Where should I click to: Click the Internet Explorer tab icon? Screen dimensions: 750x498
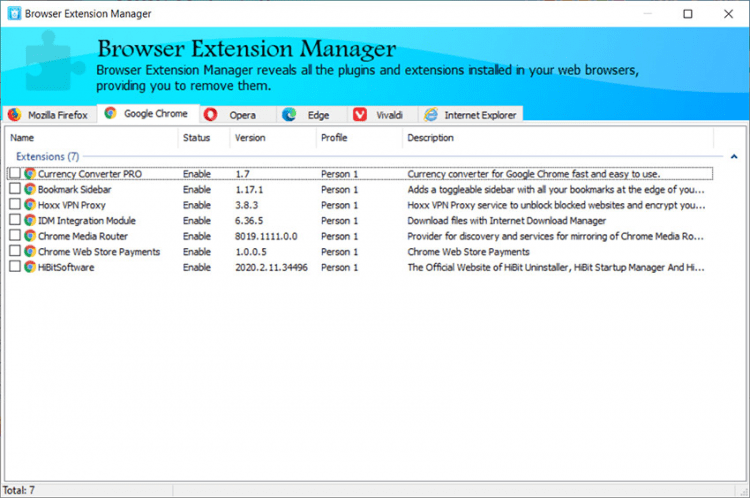coord(430,115)
